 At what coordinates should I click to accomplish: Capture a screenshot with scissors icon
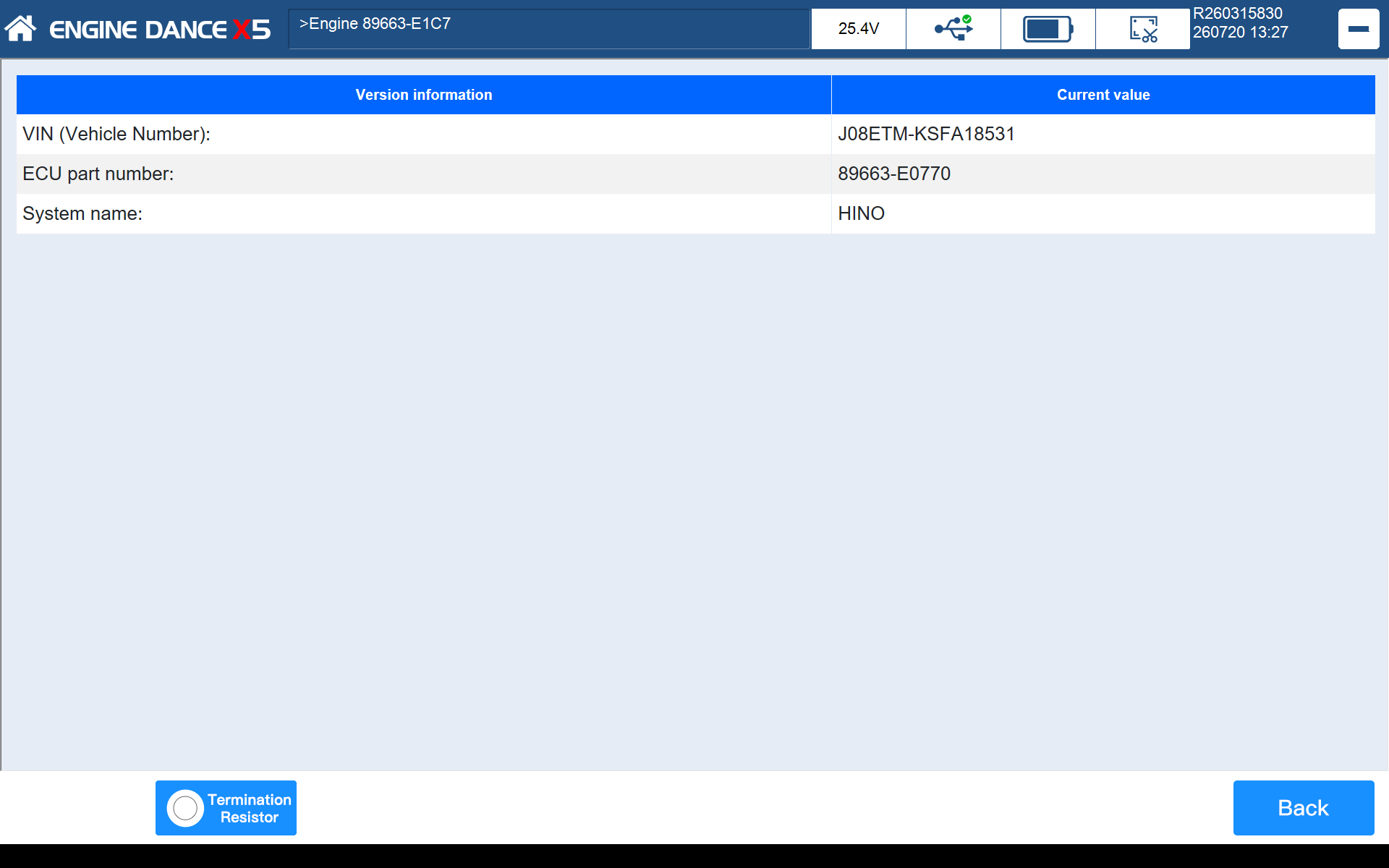pos(1142,29)
